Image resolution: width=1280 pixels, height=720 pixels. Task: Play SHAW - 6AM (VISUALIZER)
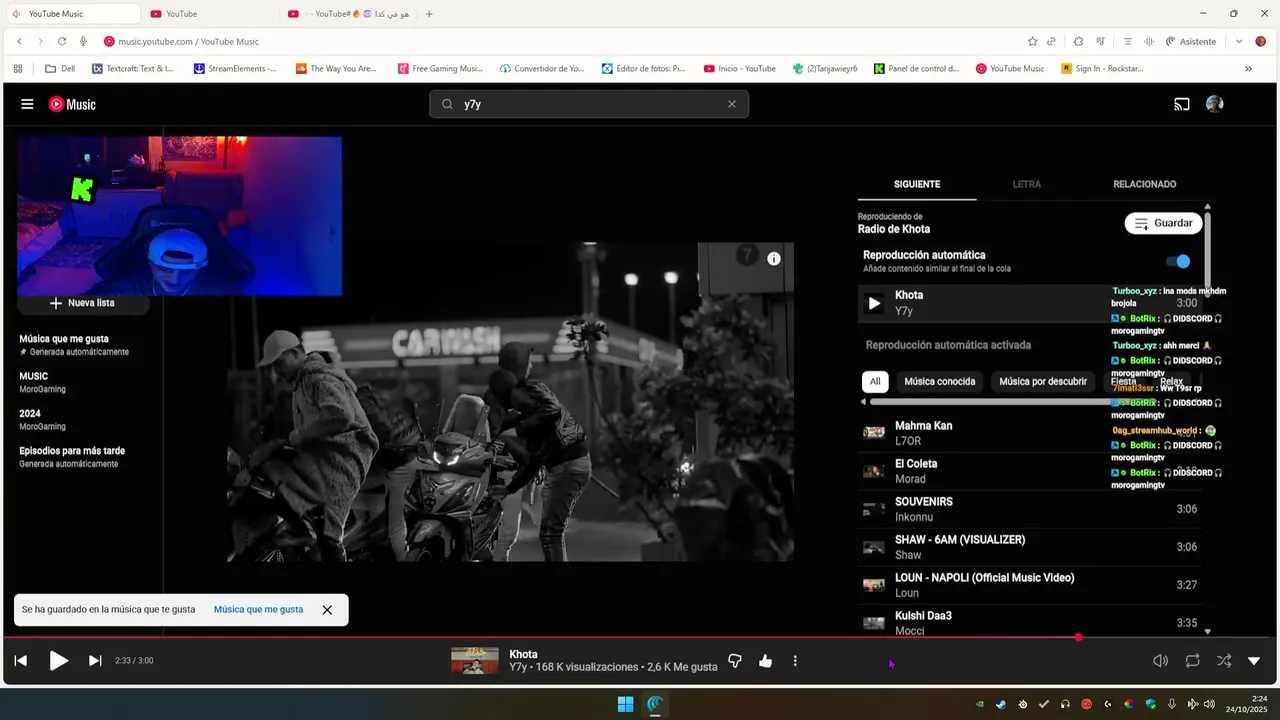[1030, 547]
